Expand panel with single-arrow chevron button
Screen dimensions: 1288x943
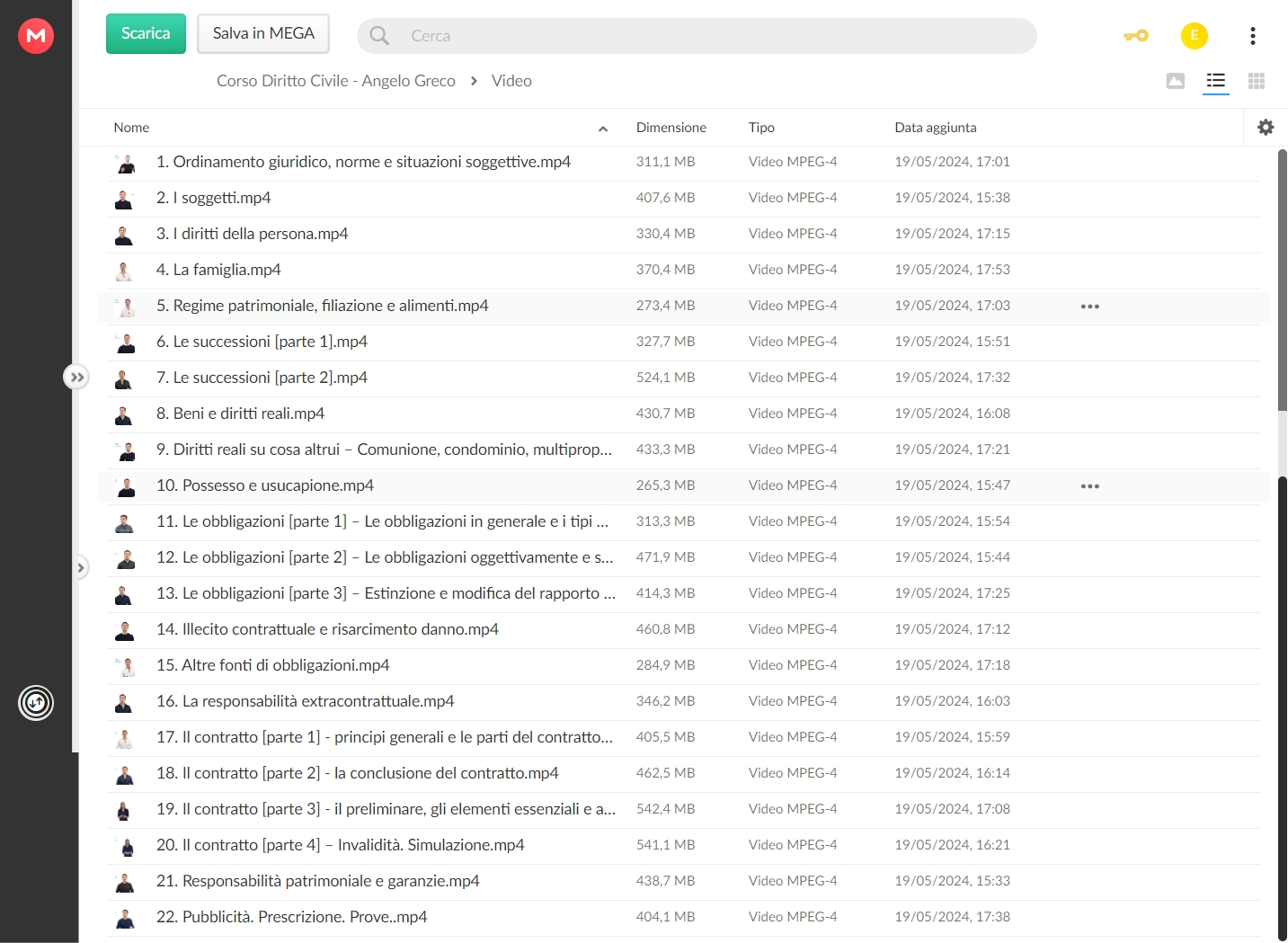click(x=81, y=567)
